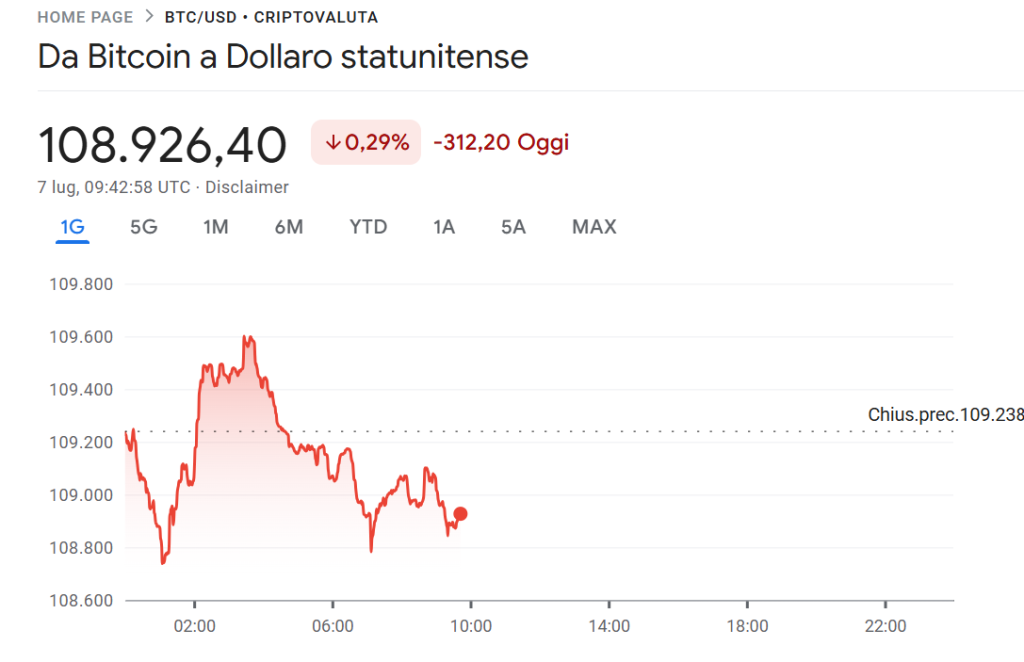Show the MAX price history

point(594,227)
